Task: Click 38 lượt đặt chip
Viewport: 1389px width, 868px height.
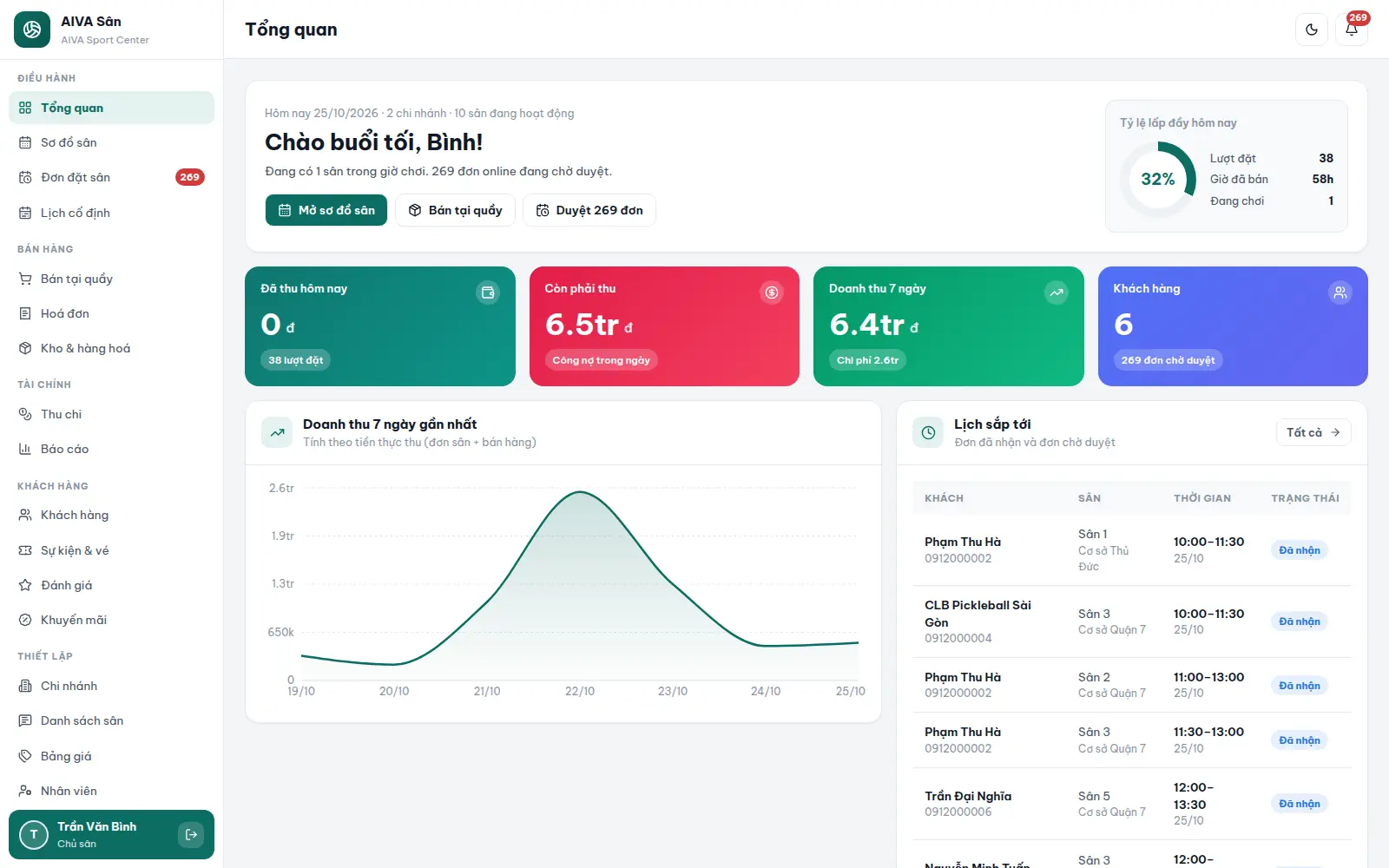Action: (295, 360)
